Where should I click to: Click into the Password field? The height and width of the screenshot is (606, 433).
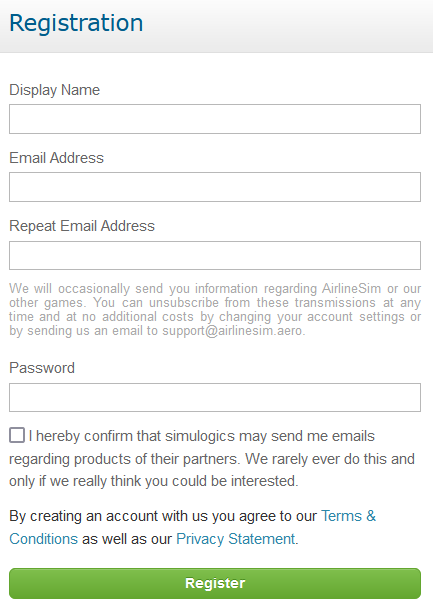215,397
